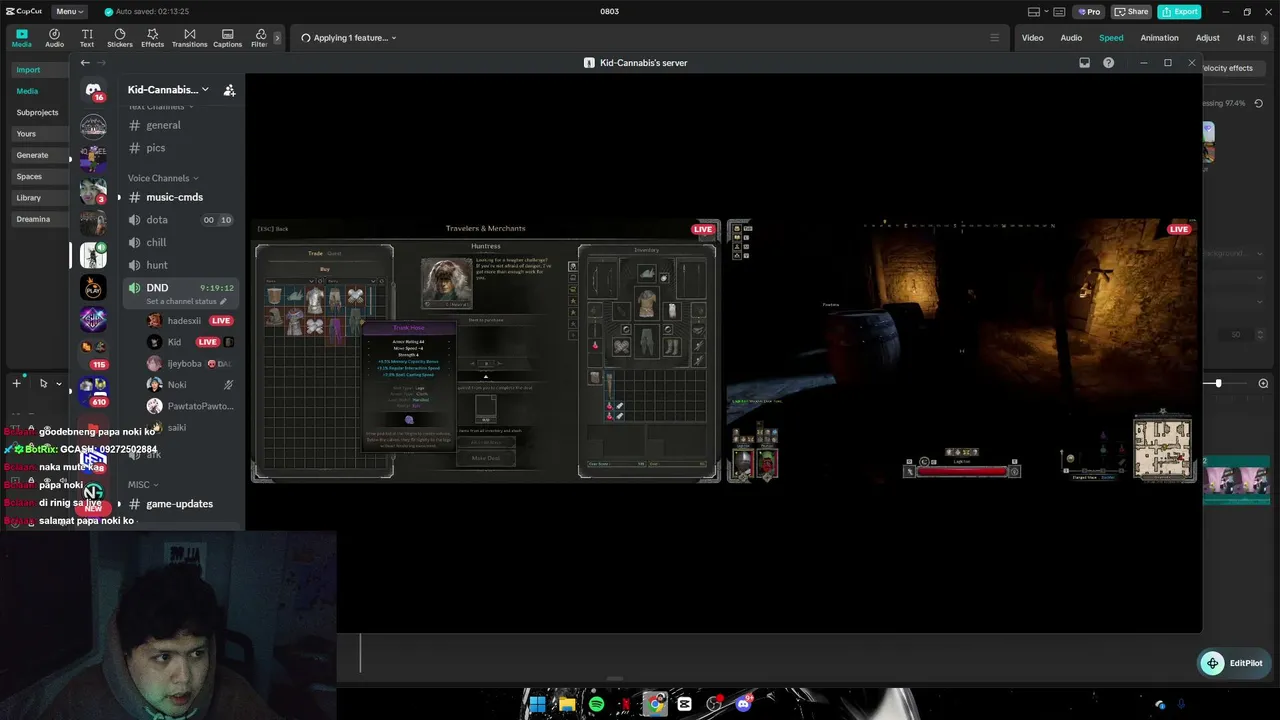Open the CapCut Menu dropdown
The width and height of the screenshot is (1280, 720).
(69, 11)
